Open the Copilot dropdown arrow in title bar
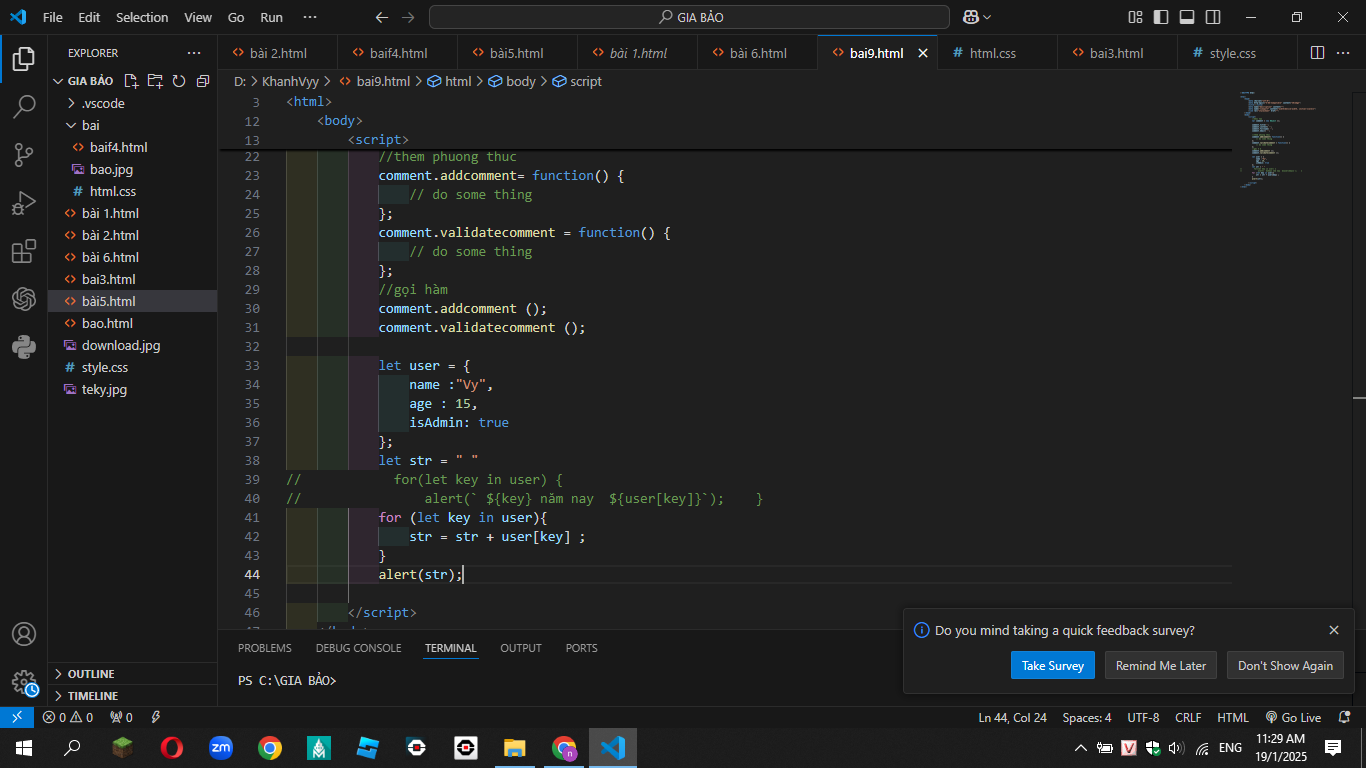1366x768 pixels. tap(987, 17)
